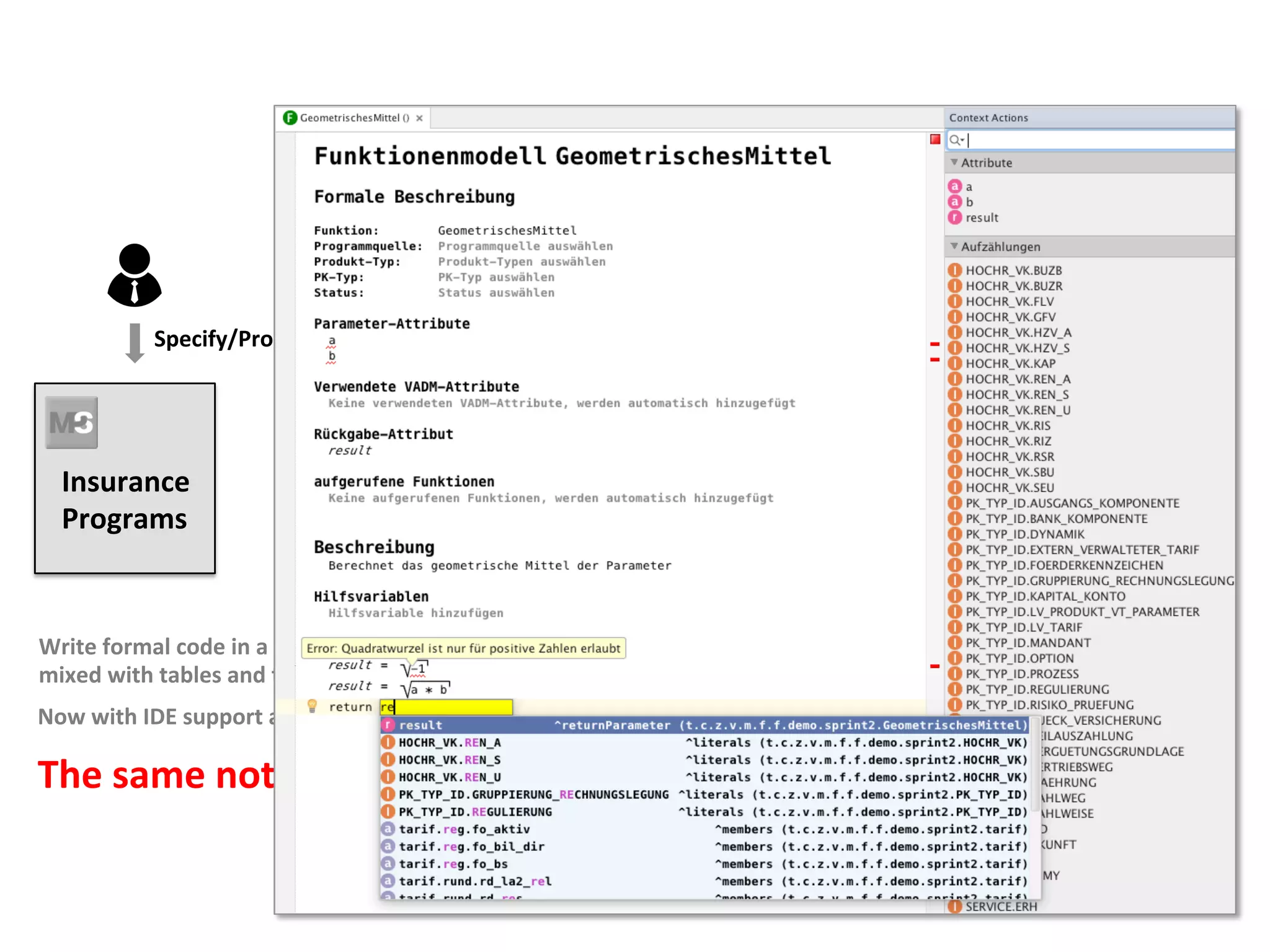Click the Funktion name GeometrischesMittel value

(x=507, y=231)
